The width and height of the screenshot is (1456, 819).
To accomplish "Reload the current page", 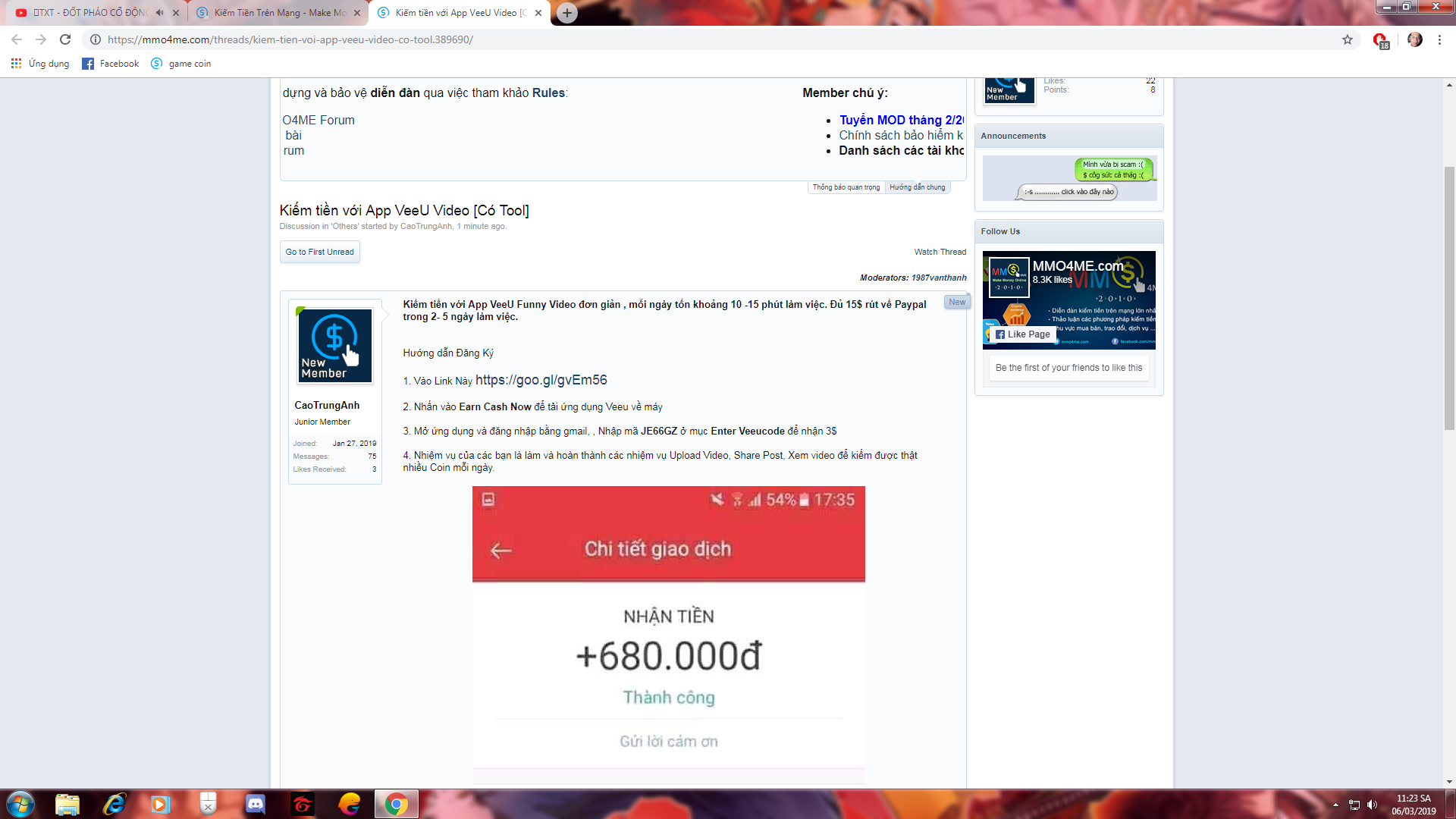I will tap(65, 39).
